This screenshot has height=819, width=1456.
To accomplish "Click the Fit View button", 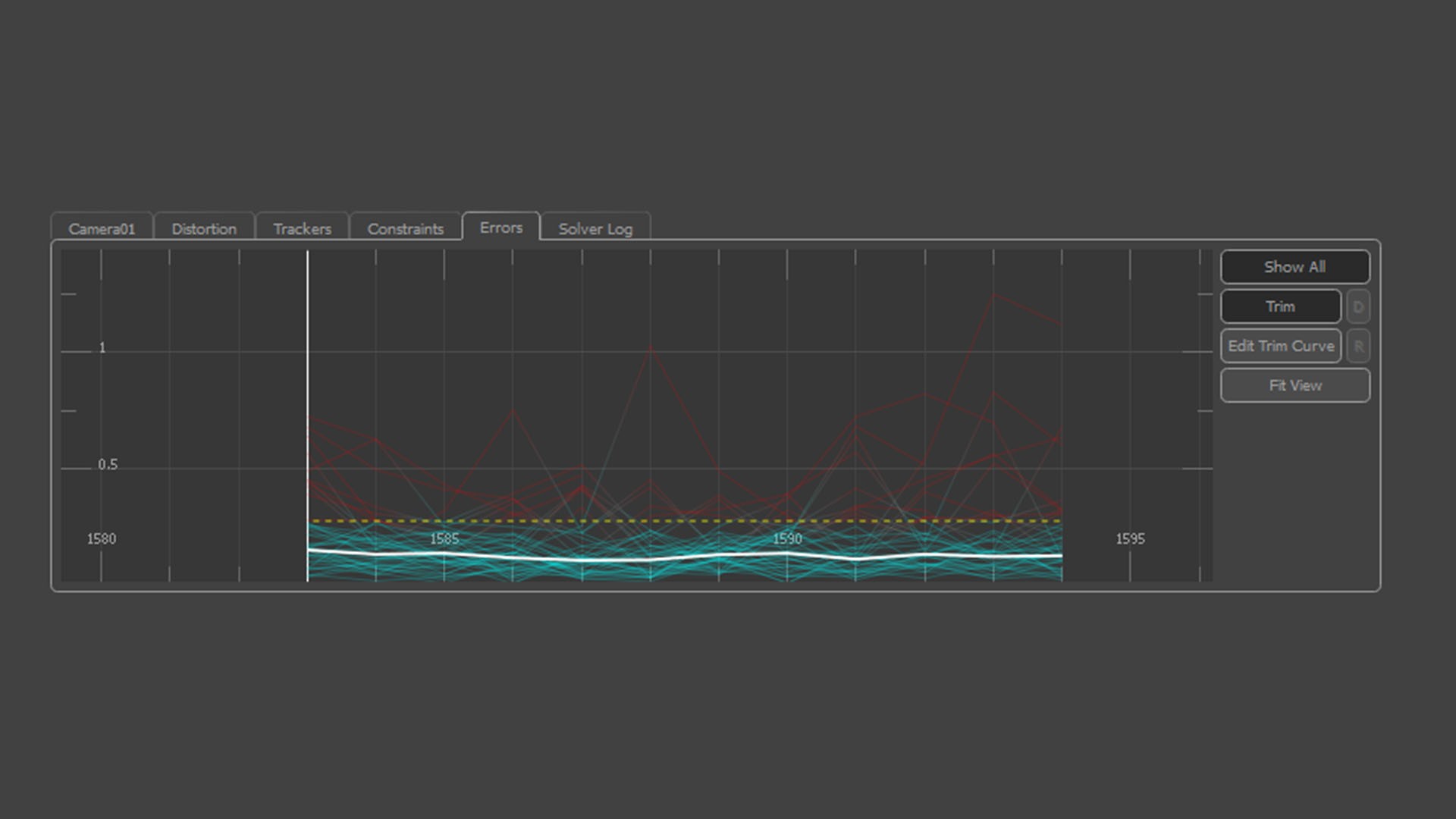I will tap(1294, 385).
